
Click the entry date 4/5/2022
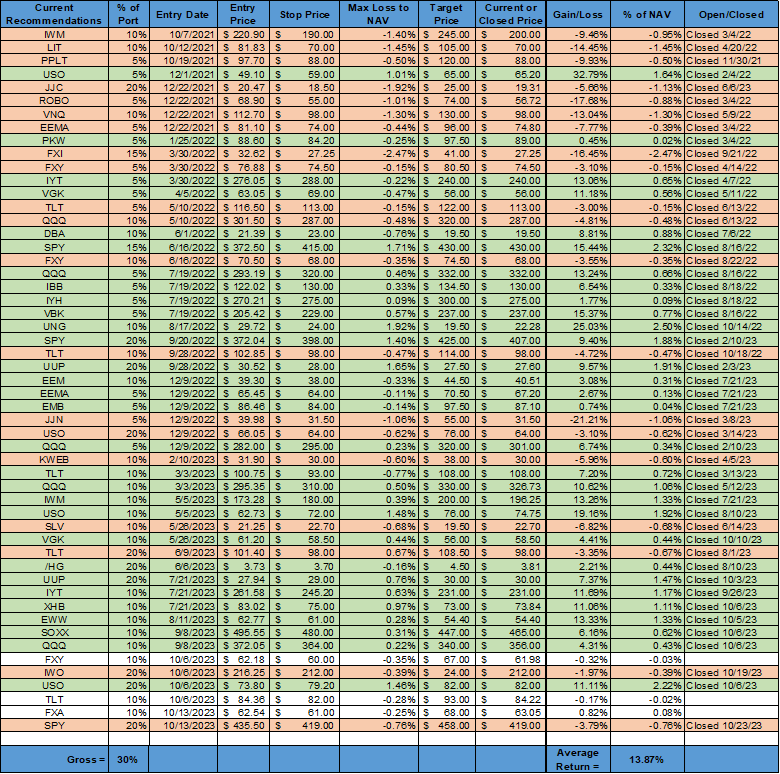[183, 194]
